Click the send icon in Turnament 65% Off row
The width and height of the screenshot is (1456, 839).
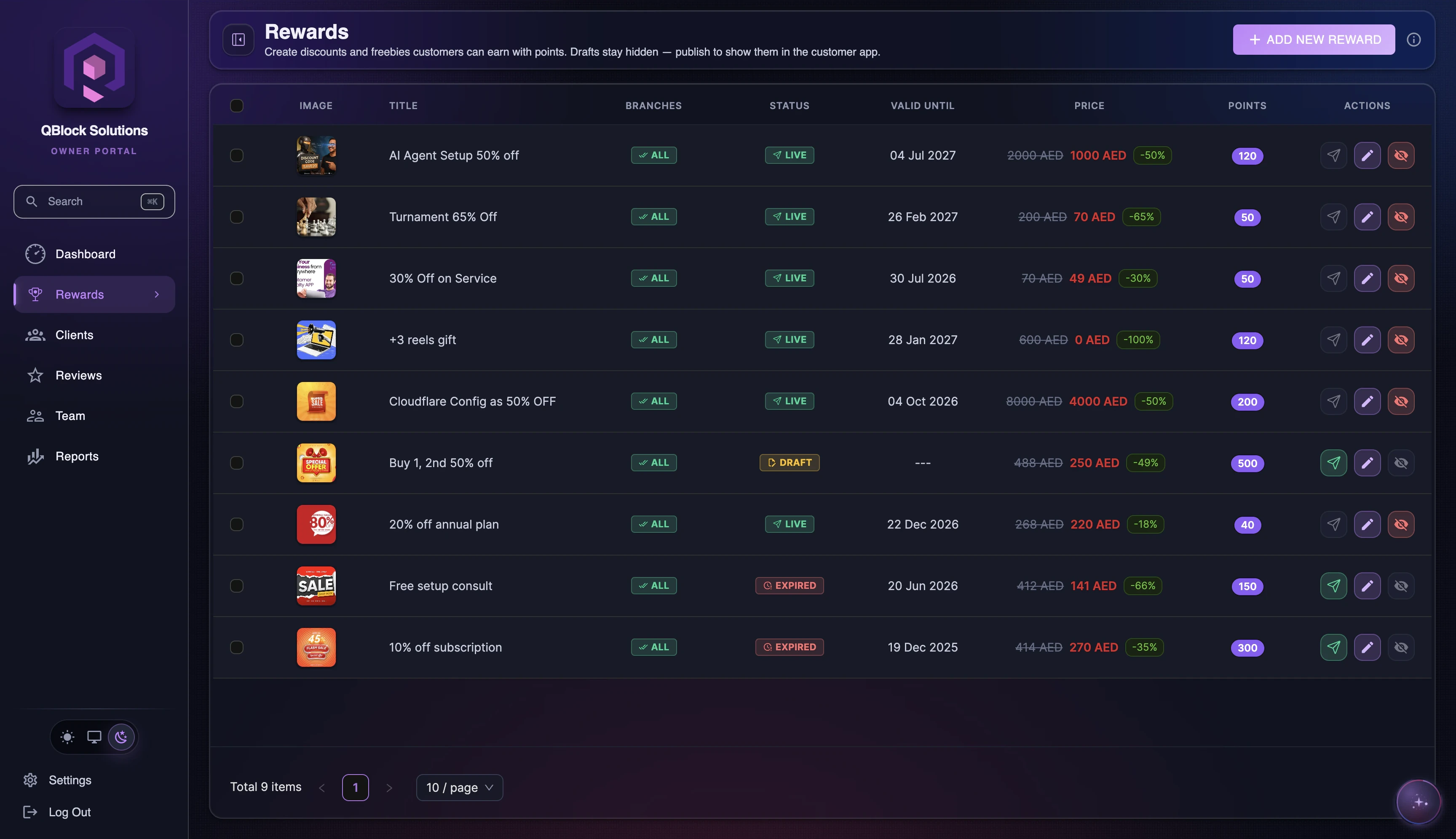1333,216
